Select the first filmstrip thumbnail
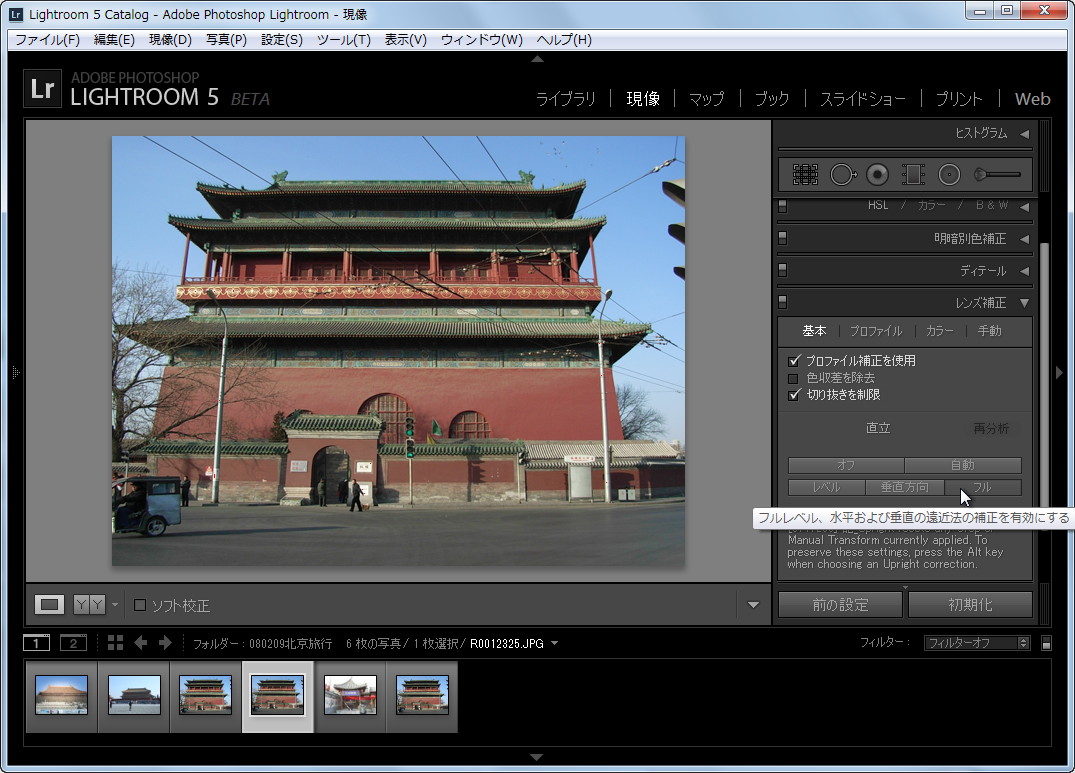The height and width of the screenshot is (773, 1075). click(x=61, y=695)
